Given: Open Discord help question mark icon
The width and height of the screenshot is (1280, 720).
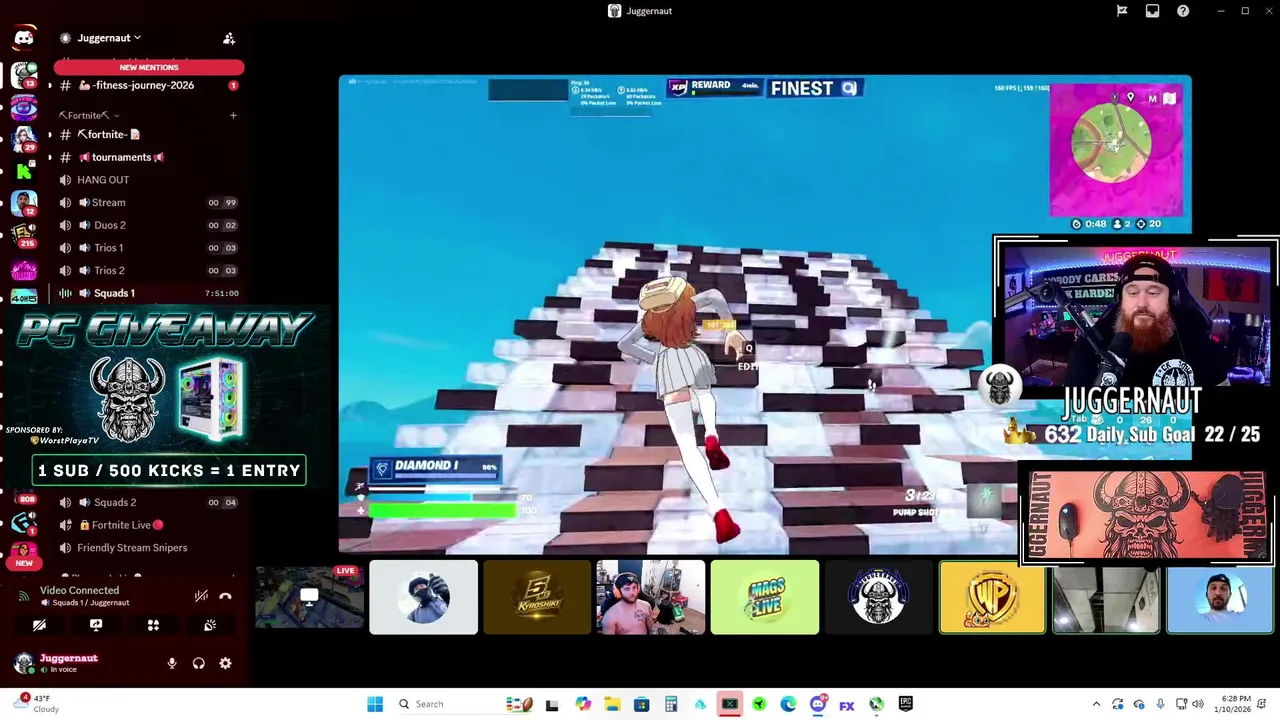Looking at the screenshot, I should [1183, 11].
